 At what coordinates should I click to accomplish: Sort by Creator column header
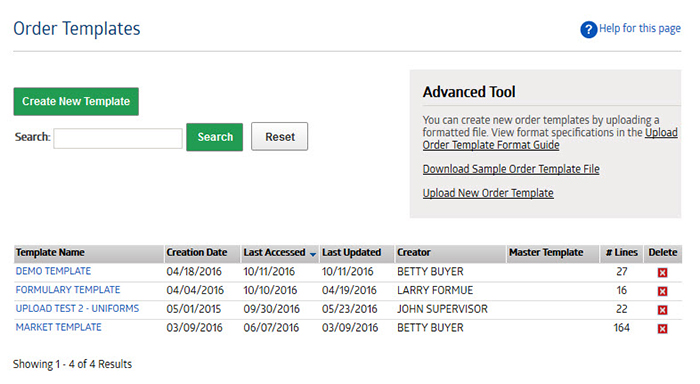[x=414, y=252]
